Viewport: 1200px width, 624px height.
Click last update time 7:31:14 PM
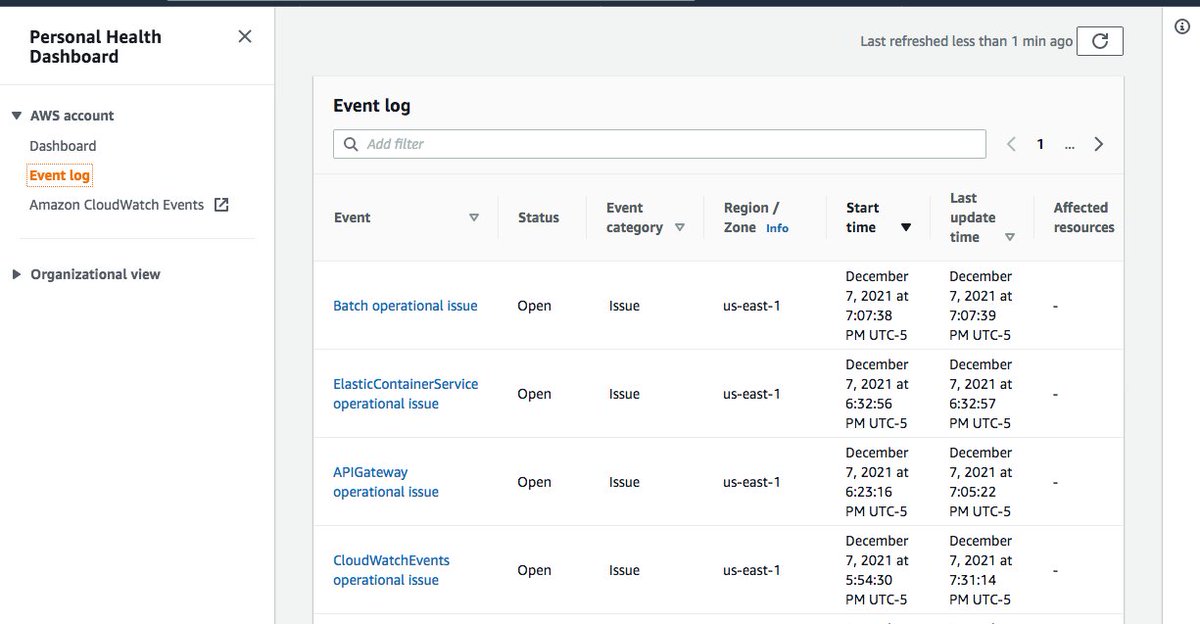pyautogui.click(x=981, y=570)
